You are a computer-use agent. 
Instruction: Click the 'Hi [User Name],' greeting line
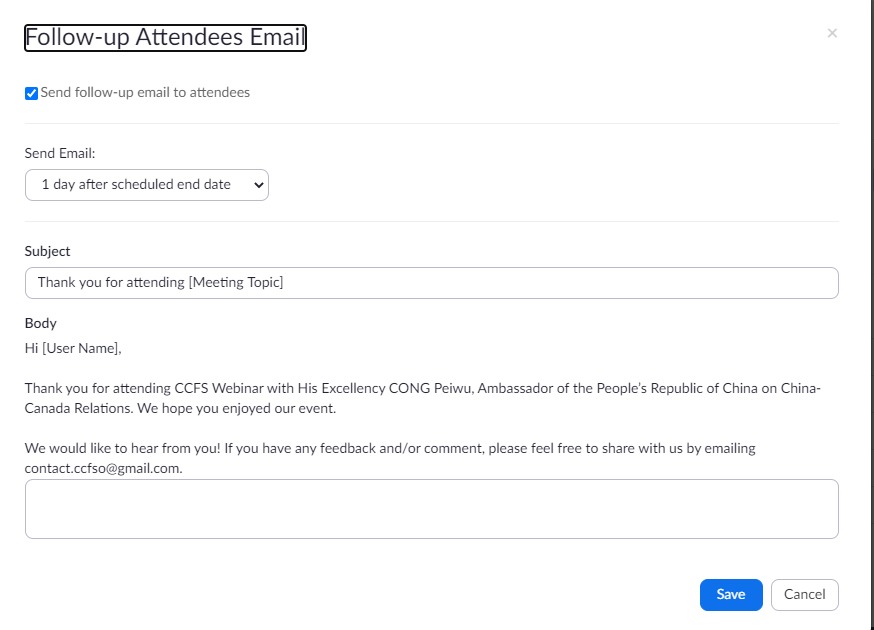pos(73,348)
